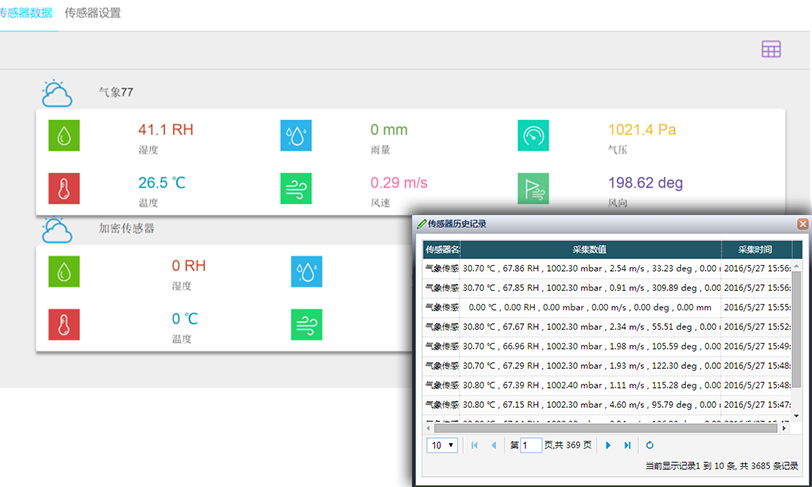Click the 0 RH value in 加密传感器
This screenshot has width=812, height=487.
[x=188, y=266]
